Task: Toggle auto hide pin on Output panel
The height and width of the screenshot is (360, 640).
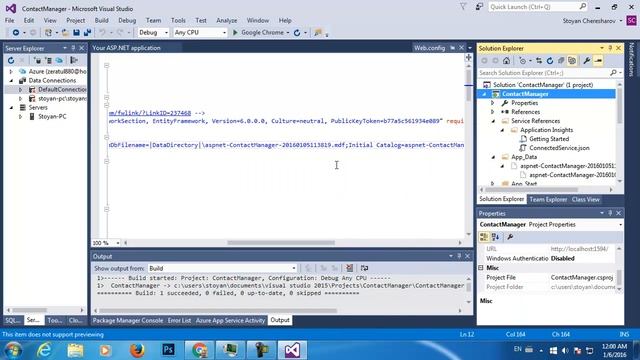Action: [x=459, y=256]
